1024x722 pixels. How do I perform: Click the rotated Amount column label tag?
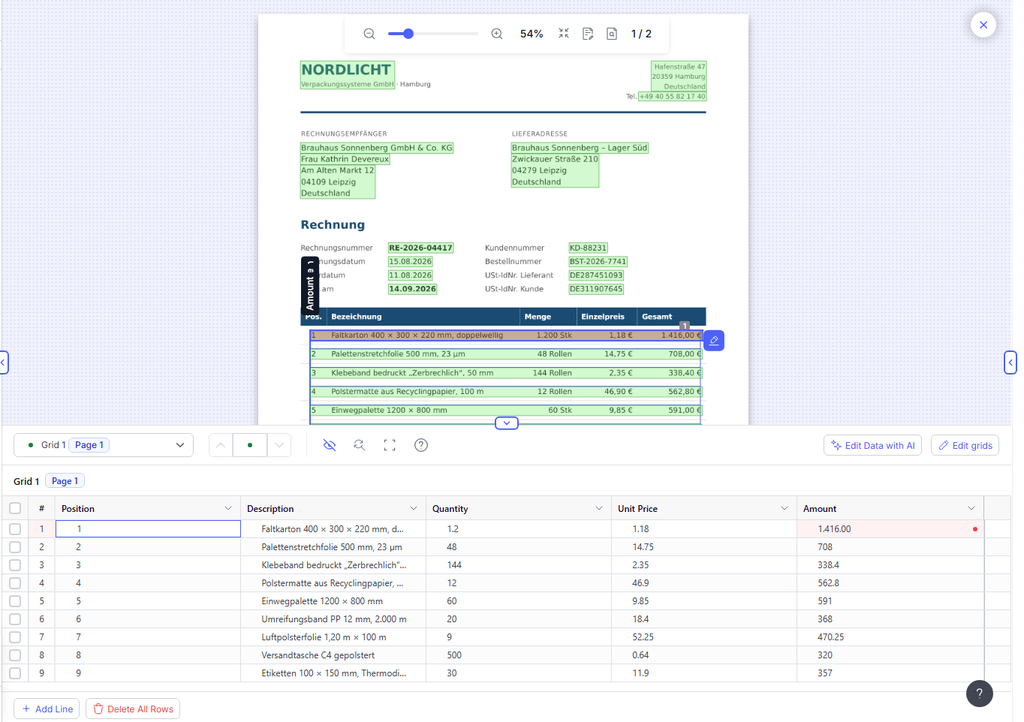(310, 285)
